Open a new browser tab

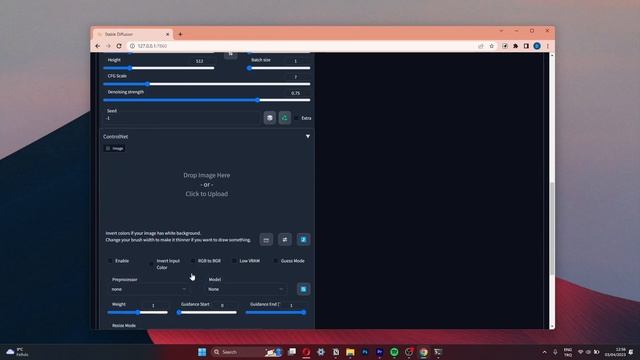(x=180, y=34)
